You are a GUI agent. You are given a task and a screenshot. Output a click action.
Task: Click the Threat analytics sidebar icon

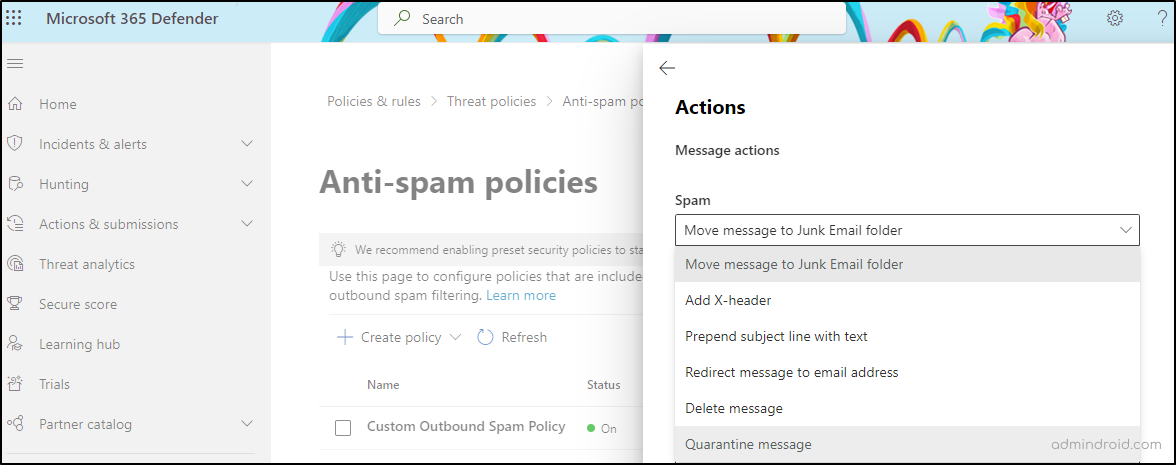(x=15, y=264)
